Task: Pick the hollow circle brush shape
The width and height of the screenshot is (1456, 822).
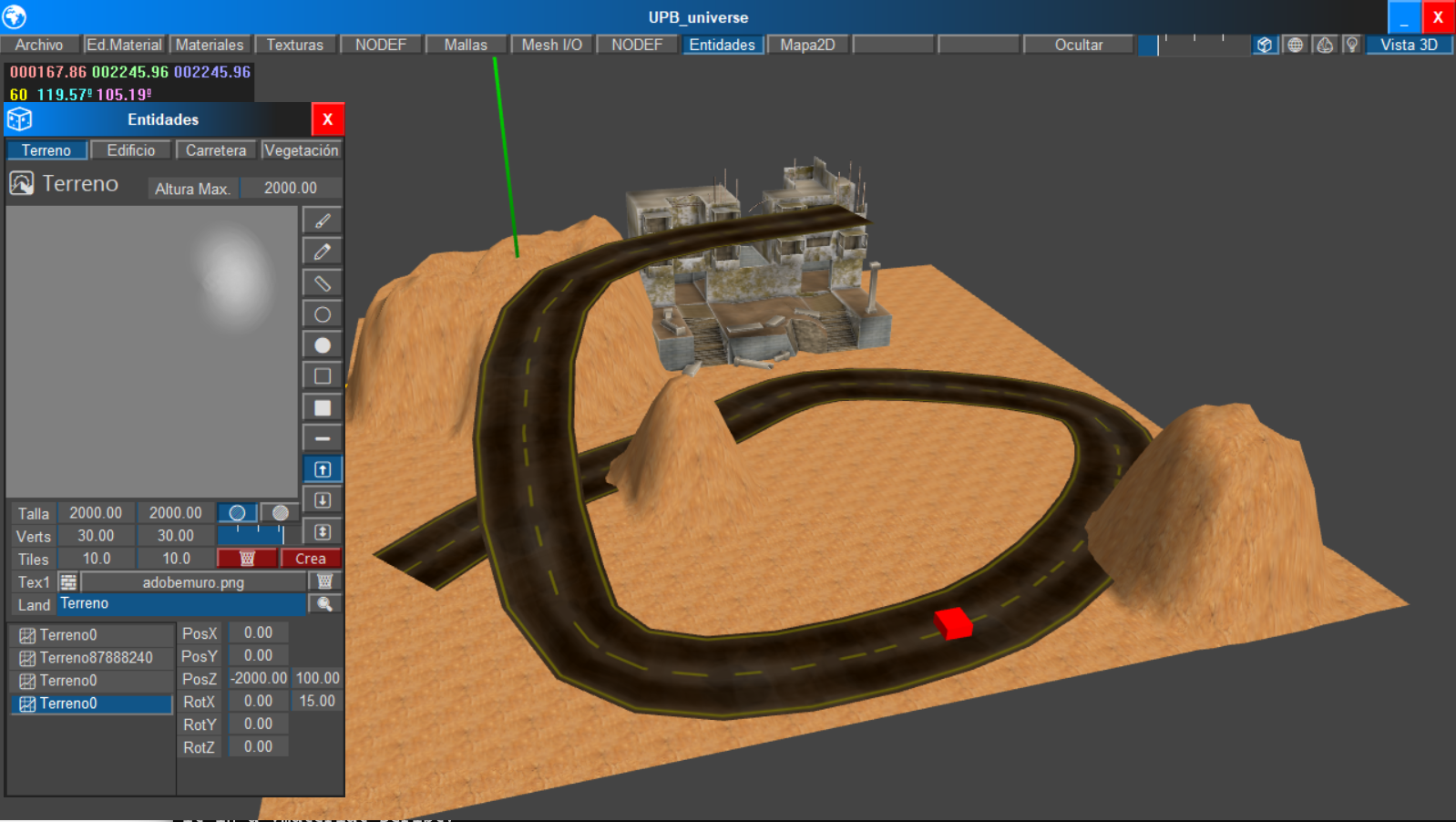Action: pos(323,314)
